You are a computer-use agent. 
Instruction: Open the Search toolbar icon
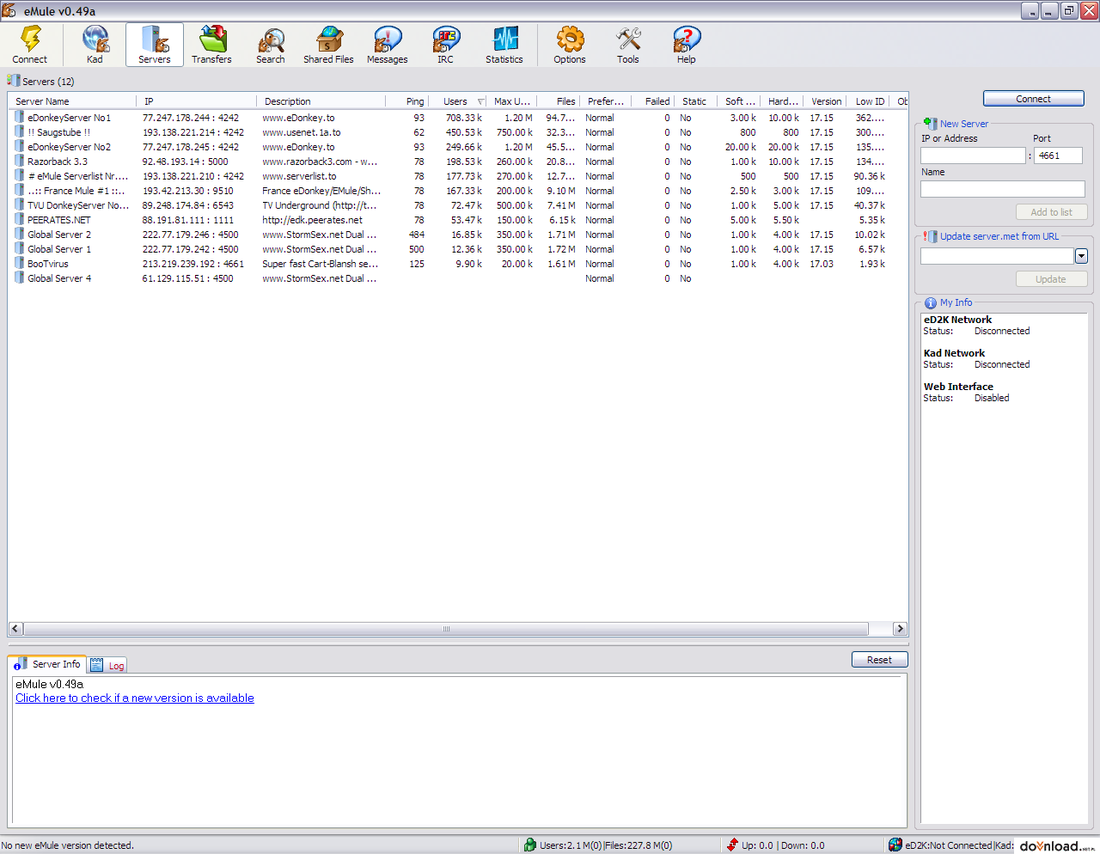click(271, 41)
